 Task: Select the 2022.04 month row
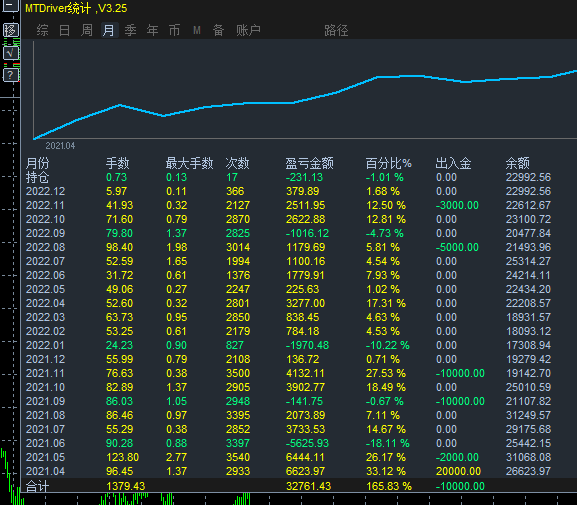289,303
